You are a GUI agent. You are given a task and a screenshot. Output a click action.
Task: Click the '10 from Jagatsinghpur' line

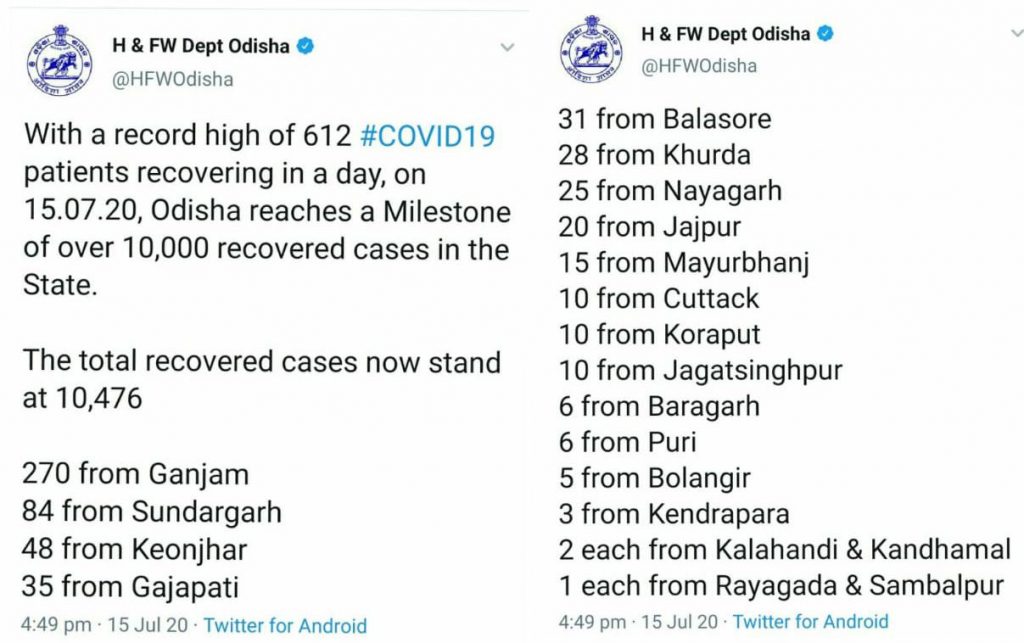click(701, 371)
